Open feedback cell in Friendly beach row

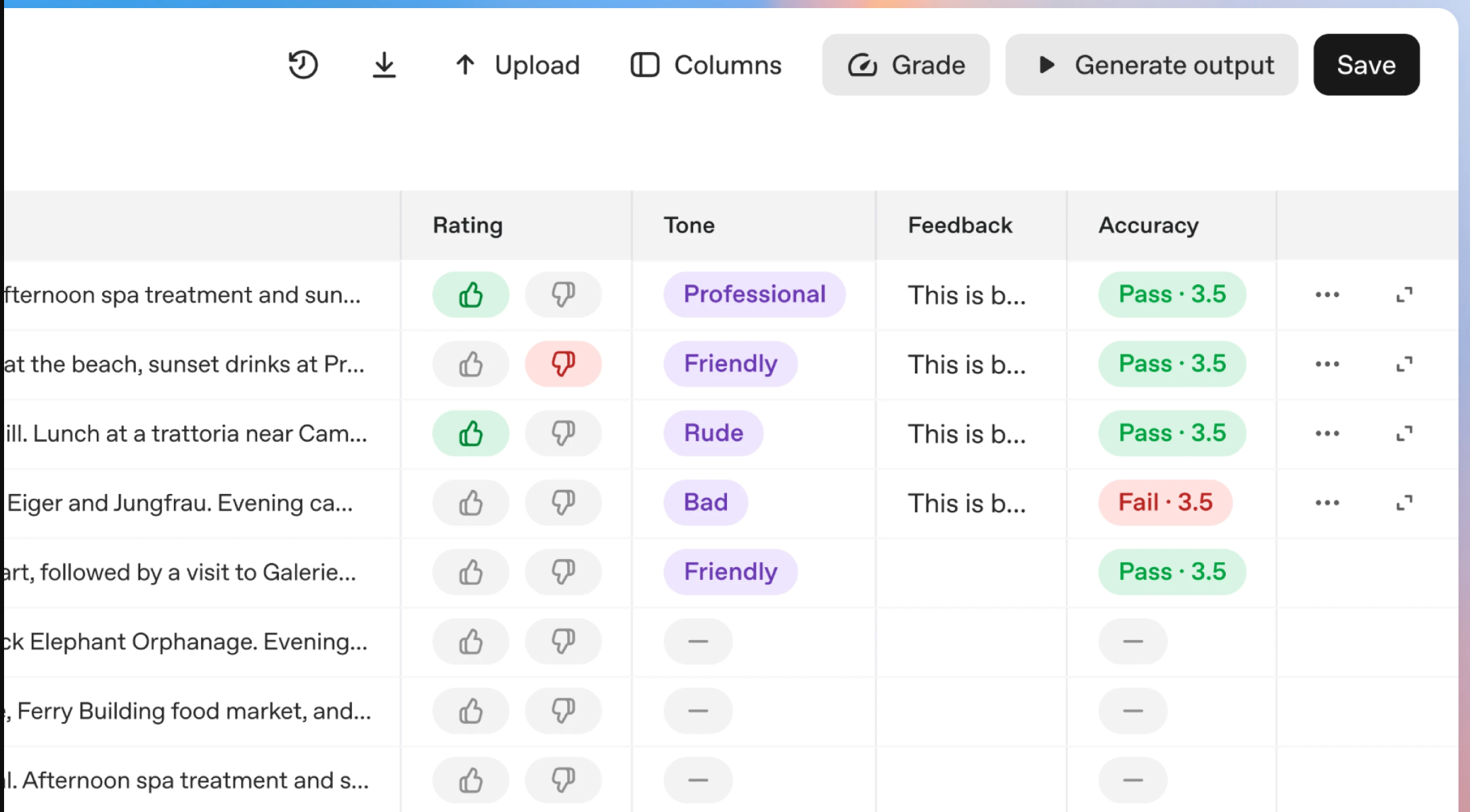[966, 365]
